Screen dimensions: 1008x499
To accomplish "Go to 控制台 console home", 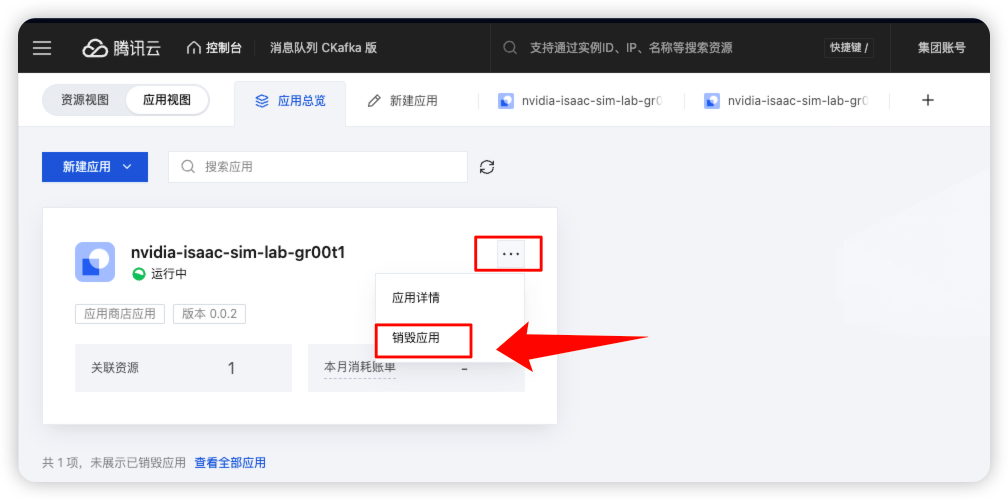I will coord(214,48).
